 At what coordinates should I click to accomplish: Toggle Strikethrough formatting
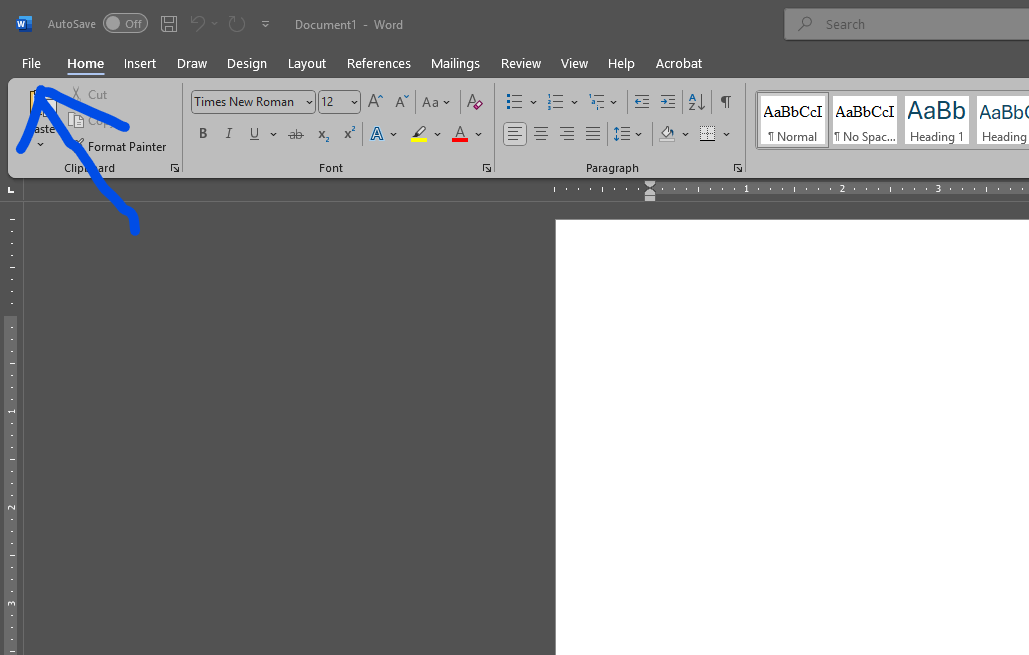296,134
